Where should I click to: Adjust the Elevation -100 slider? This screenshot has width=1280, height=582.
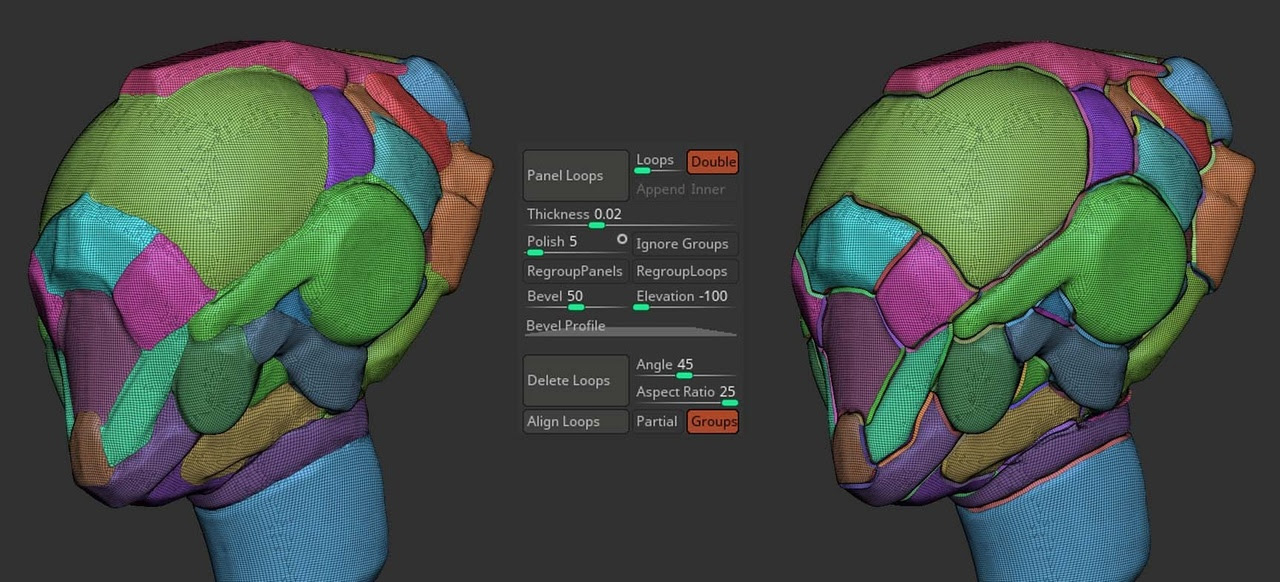[685, 298]
